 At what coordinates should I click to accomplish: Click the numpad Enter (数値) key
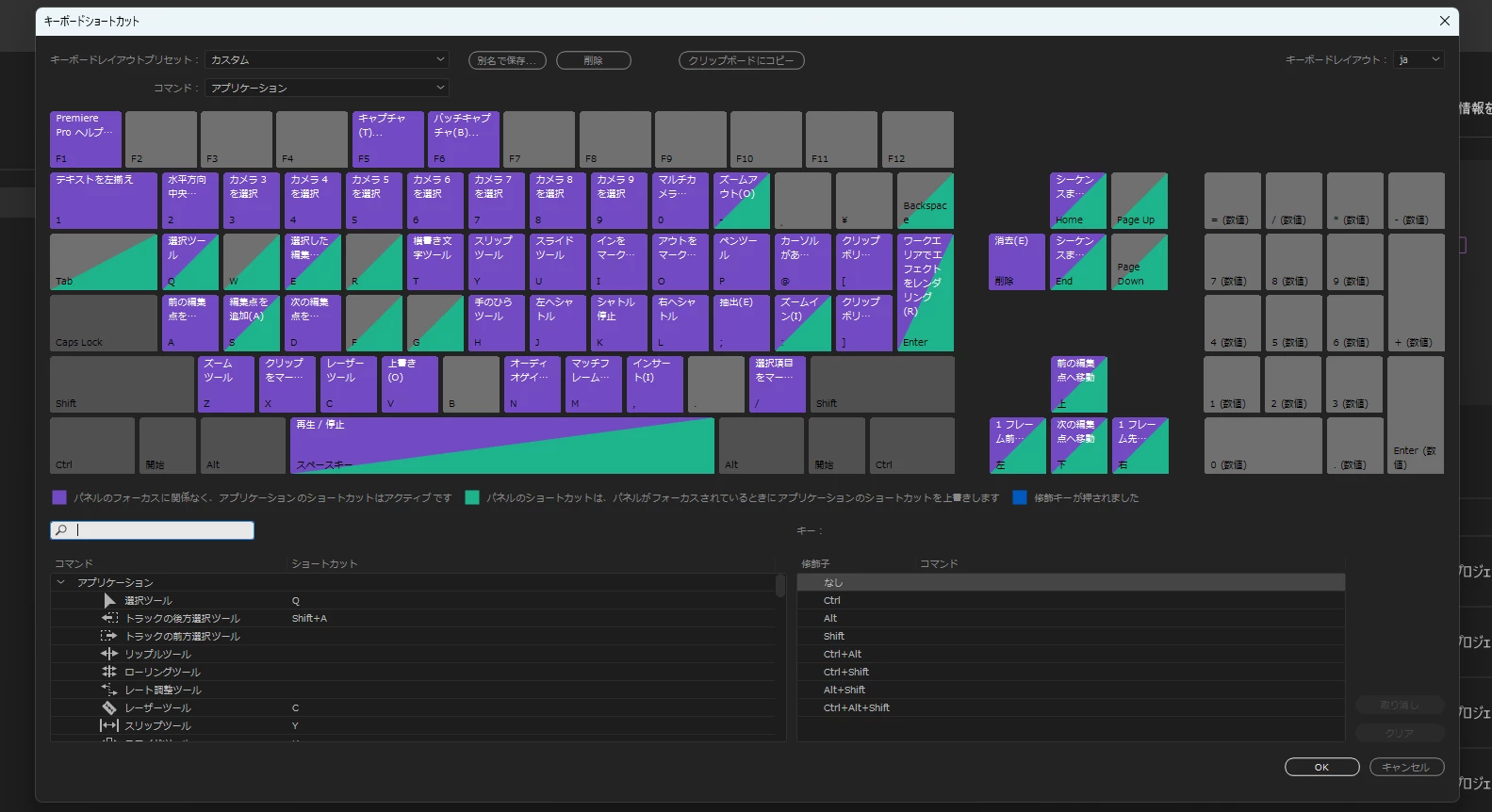point(1416,414)
